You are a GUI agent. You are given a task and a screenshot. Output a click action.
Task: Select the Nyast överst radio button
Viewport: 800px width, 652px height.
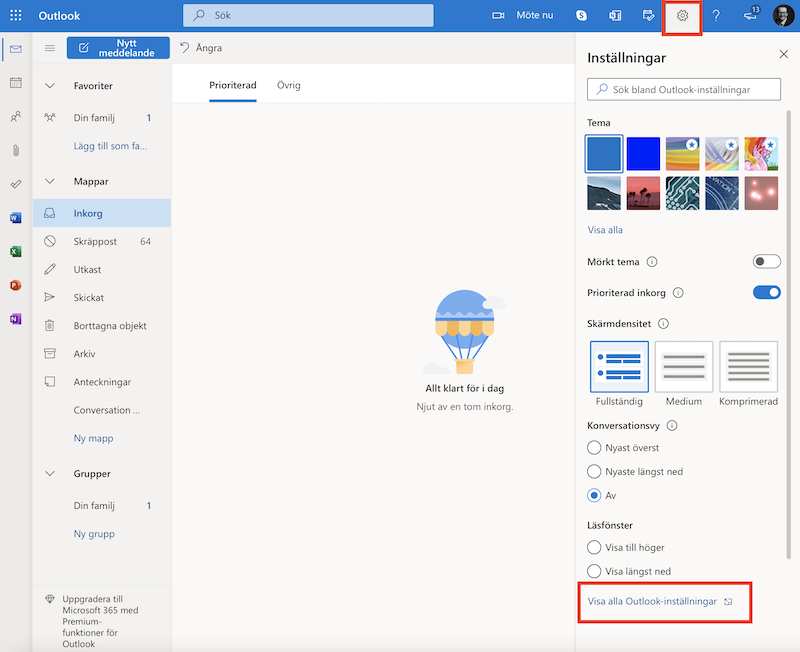point(595,448)
